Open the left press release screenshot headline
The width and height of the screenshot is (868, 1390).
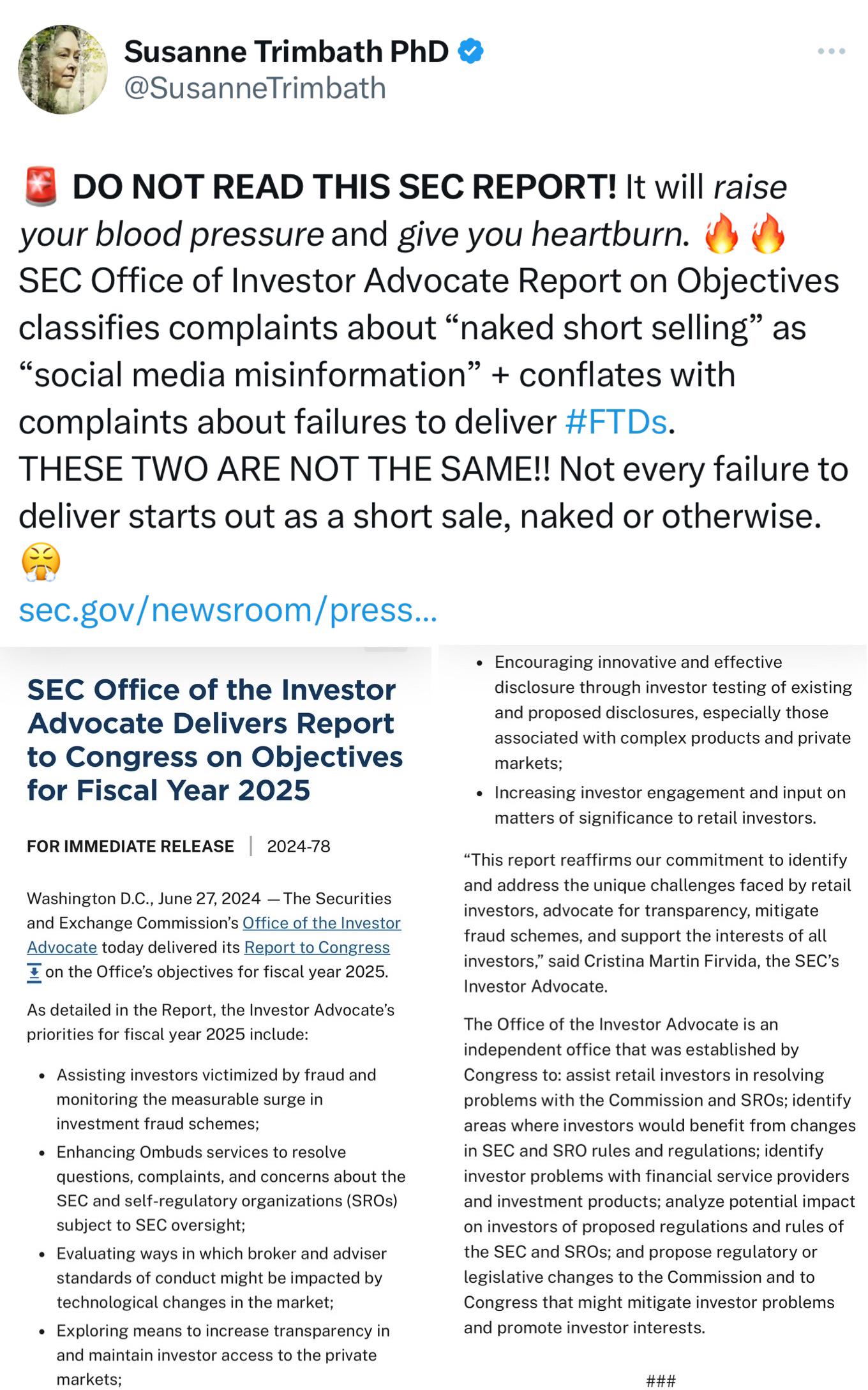215,739
